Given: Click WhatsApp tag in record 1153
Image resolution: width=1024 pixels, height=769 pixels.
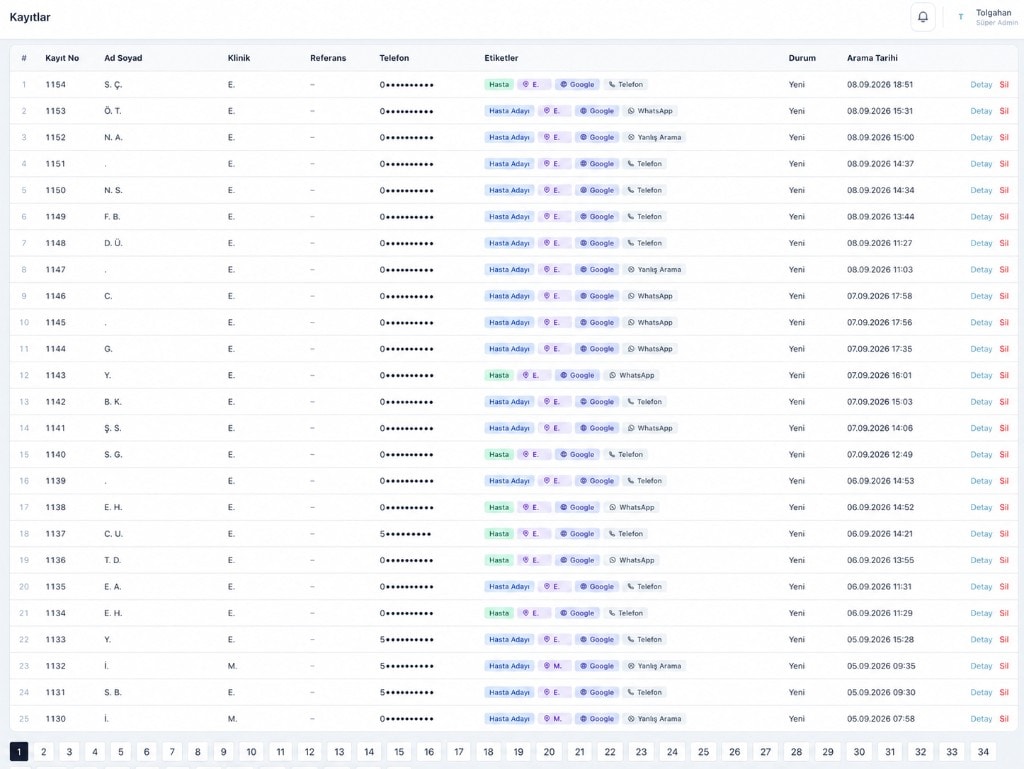Looking at the screenshot, I should [x=650, y=111].
